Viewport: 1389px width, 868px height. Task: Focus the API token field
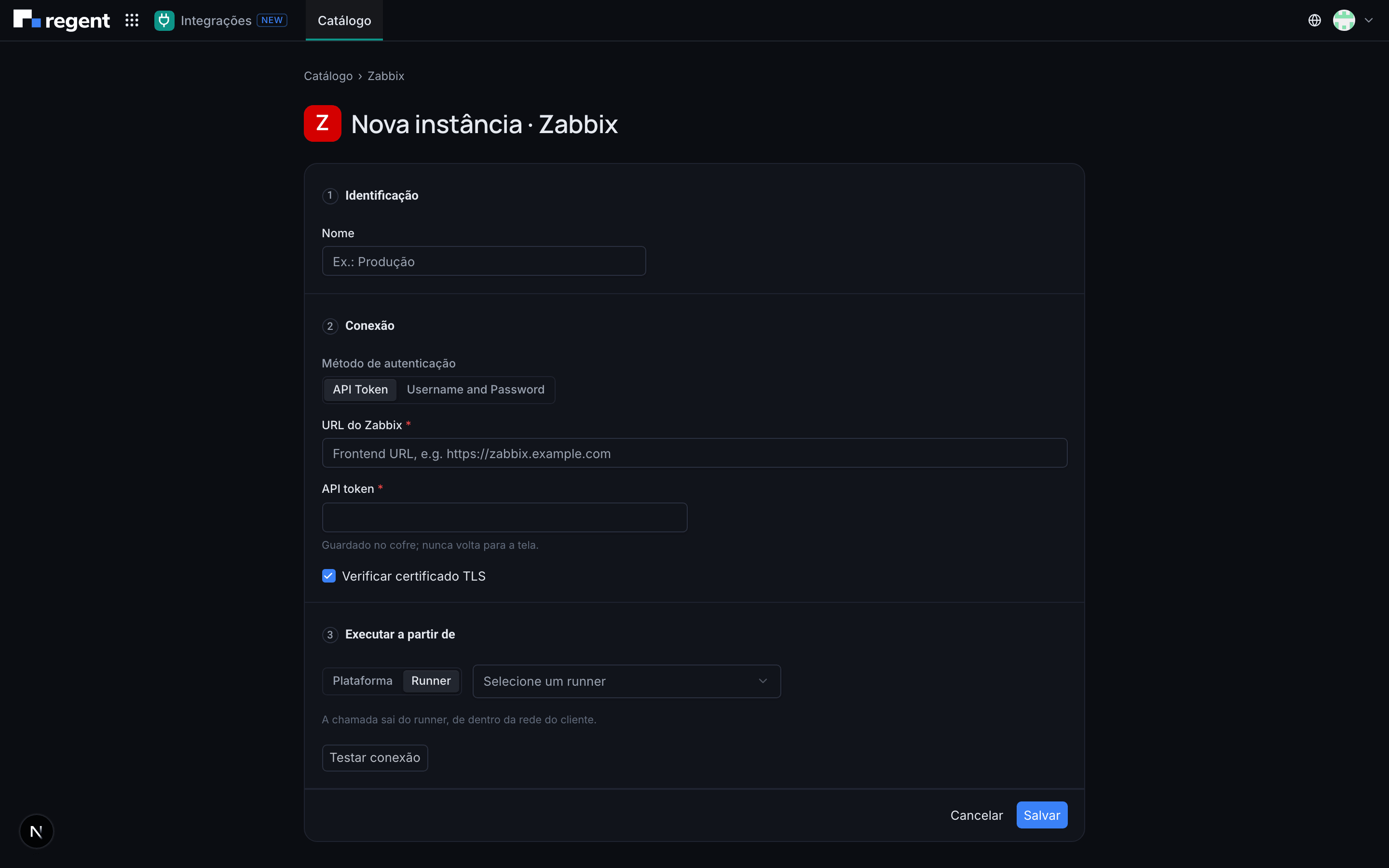click(504, 517)
